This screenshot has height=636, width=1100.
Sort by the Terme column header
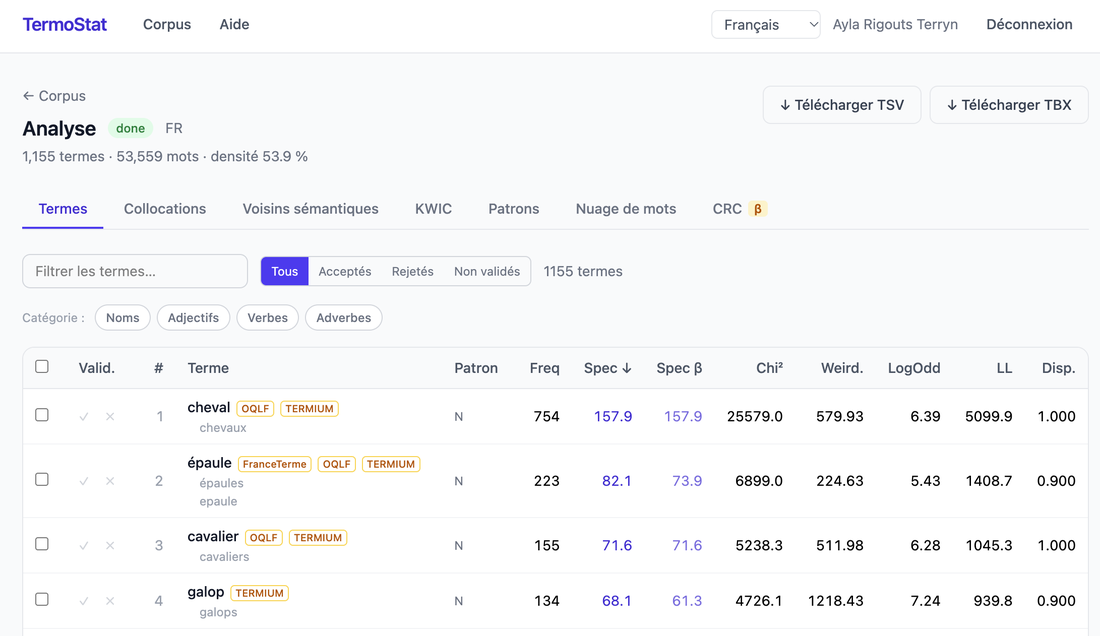[208, 368]
